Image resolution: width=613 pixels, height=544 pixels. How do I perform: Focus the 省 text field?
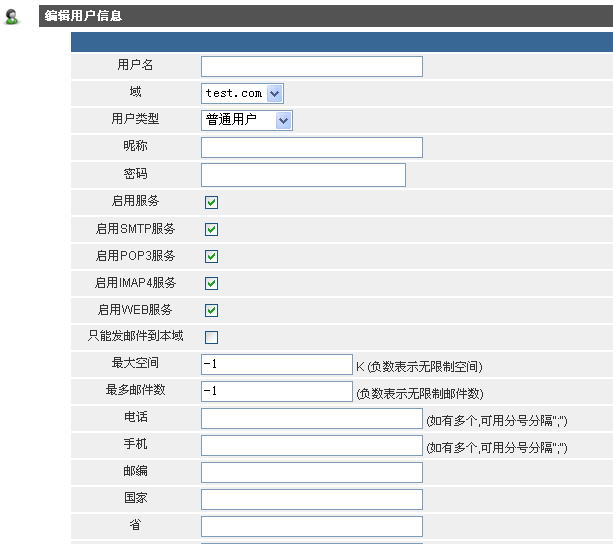[311, 526]
